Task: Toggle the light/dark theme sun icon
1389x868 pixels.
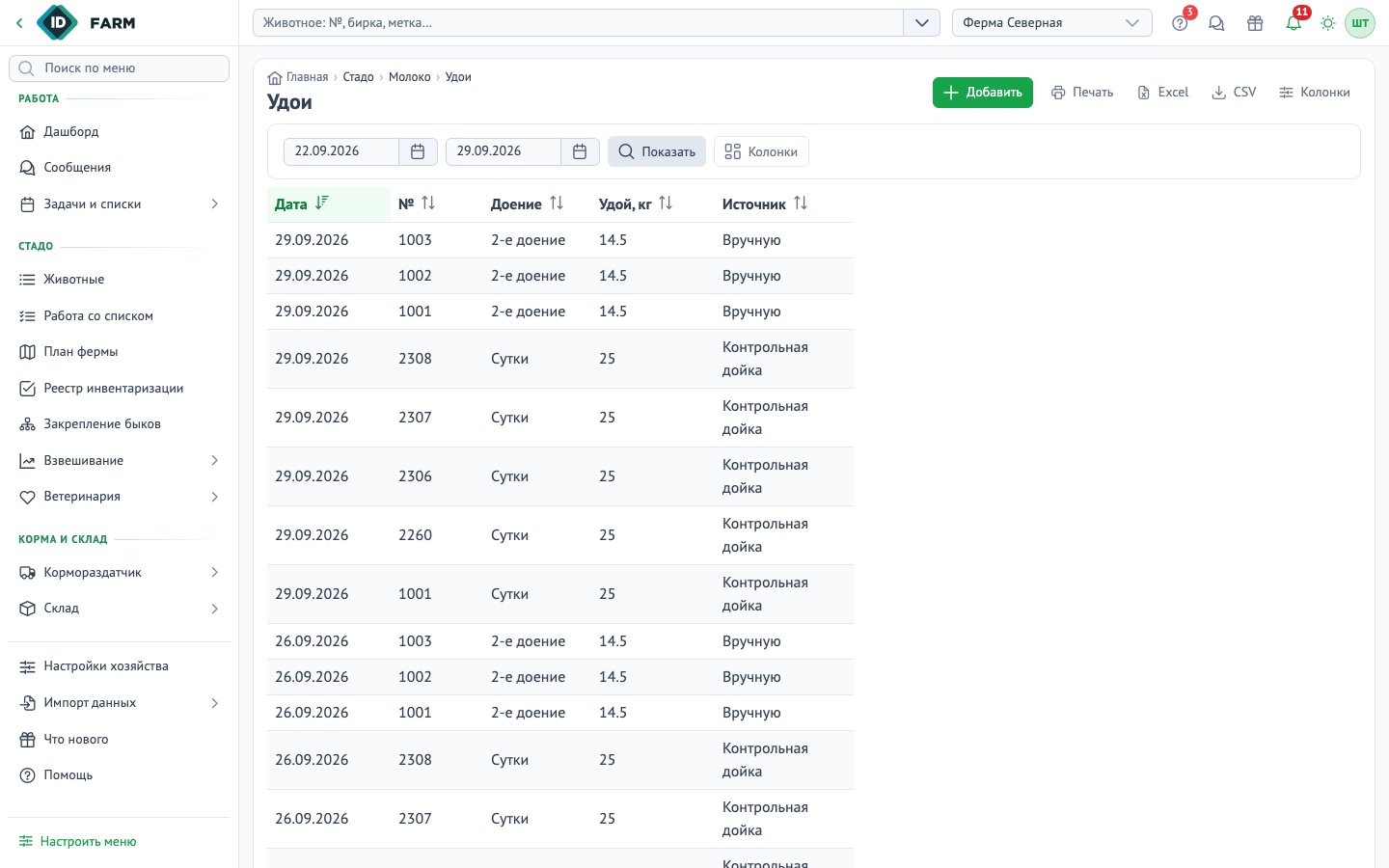Action: click(1328, 23)
